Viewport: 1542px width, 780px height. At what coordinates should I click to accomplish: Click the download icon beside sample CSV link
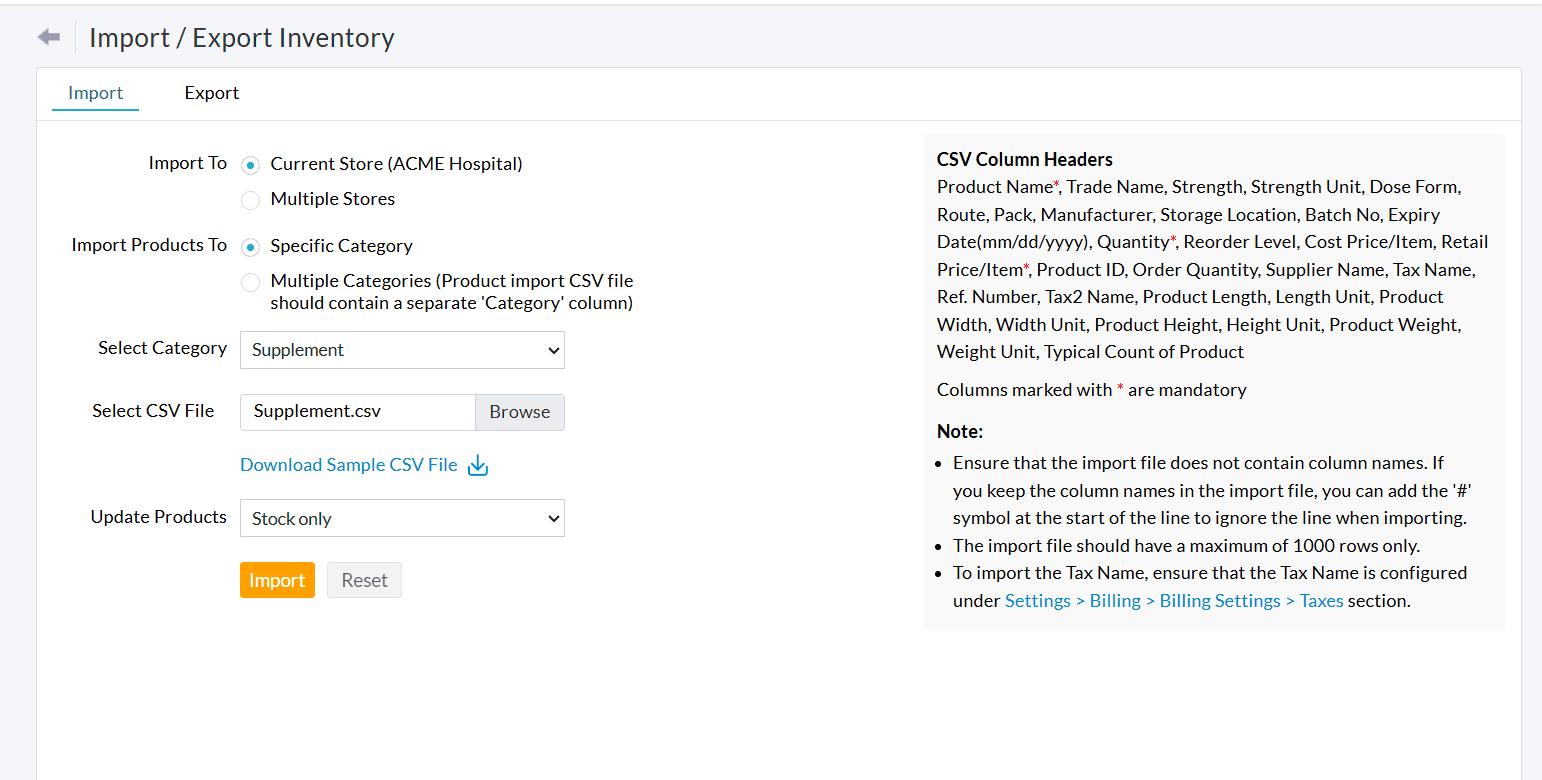coord(478,465)
